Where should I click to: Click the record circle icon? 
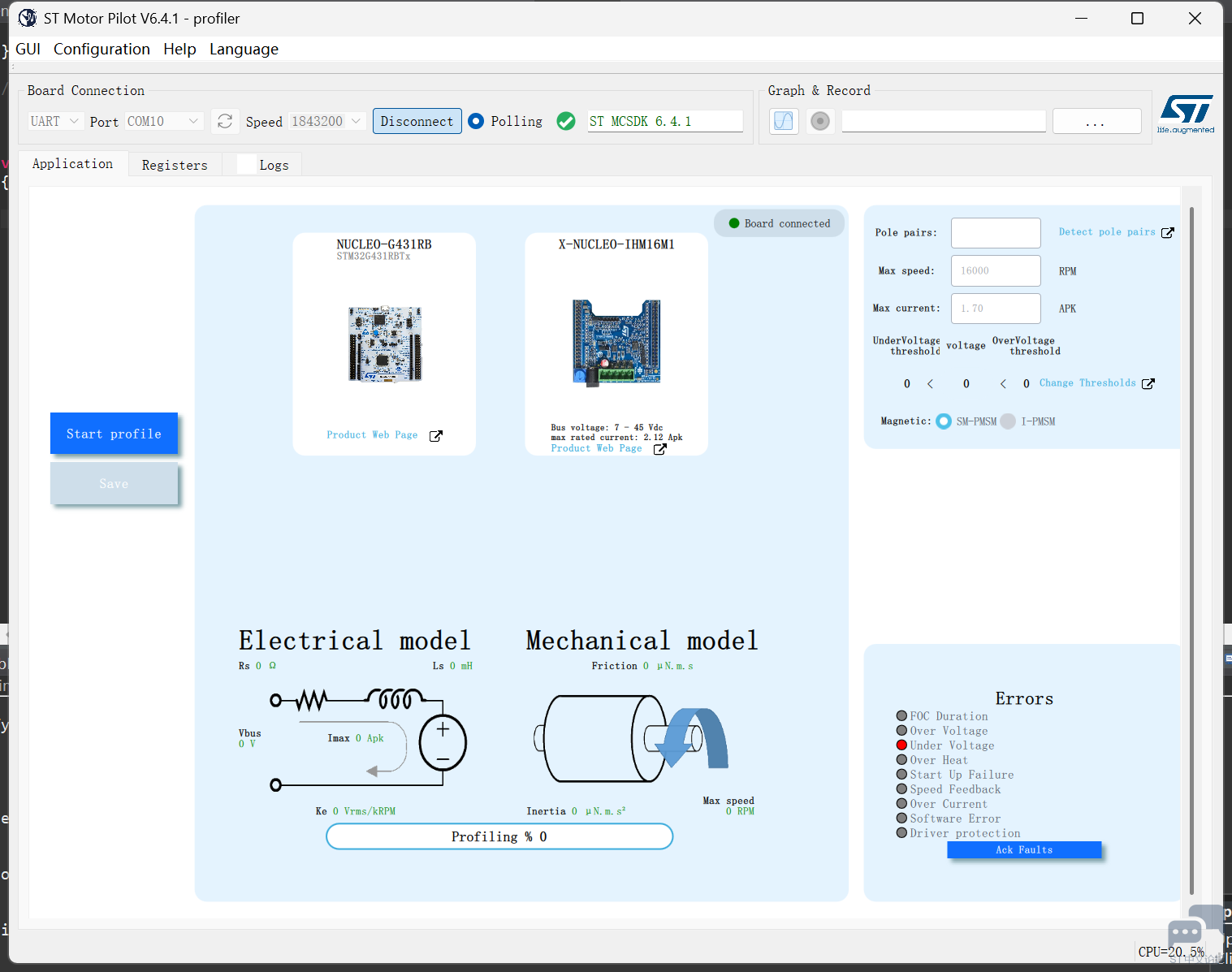coord(820,121)
